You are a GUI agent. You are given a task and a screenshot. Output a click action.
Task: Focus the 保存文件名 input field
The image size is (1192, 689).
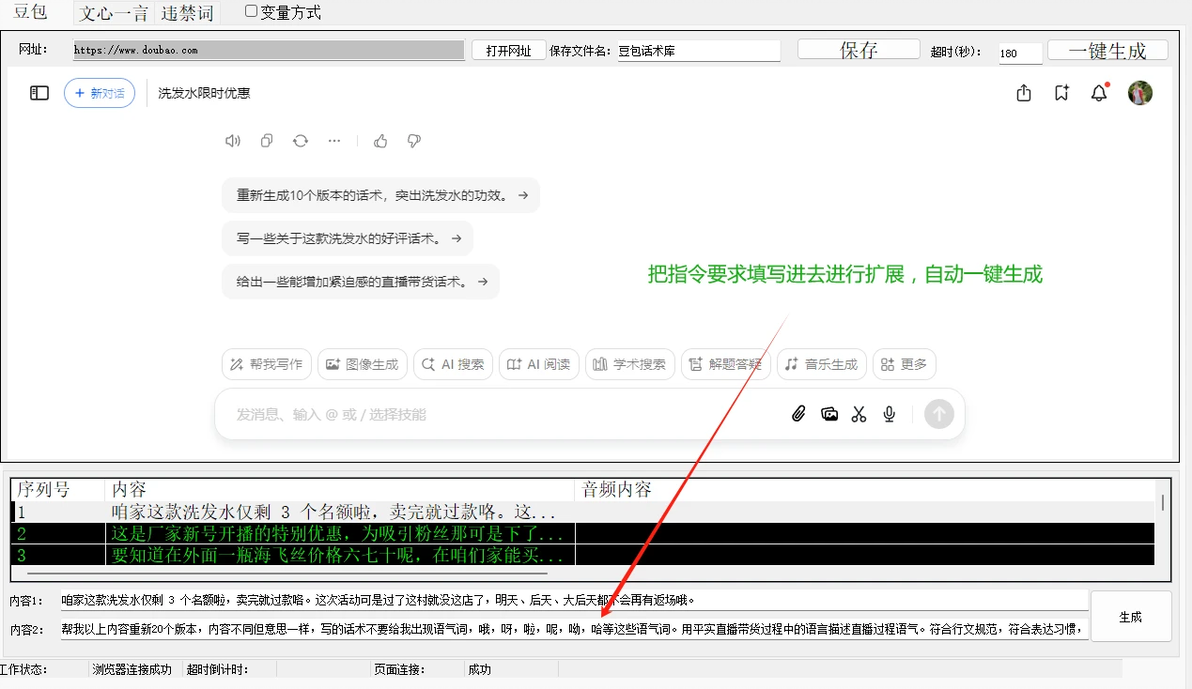click(x=699, y=51)
